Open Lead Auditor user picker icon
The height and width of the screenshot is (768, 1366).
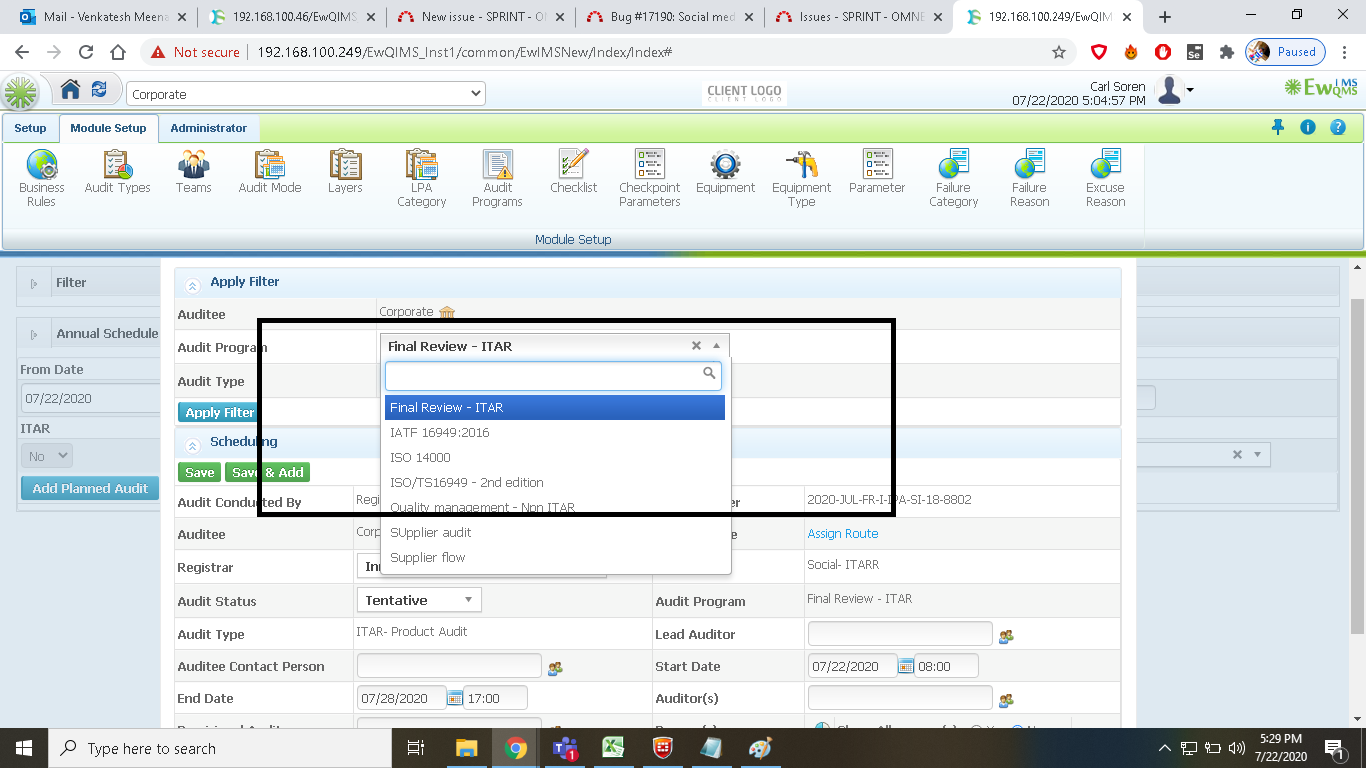(x=1006, y=636)
